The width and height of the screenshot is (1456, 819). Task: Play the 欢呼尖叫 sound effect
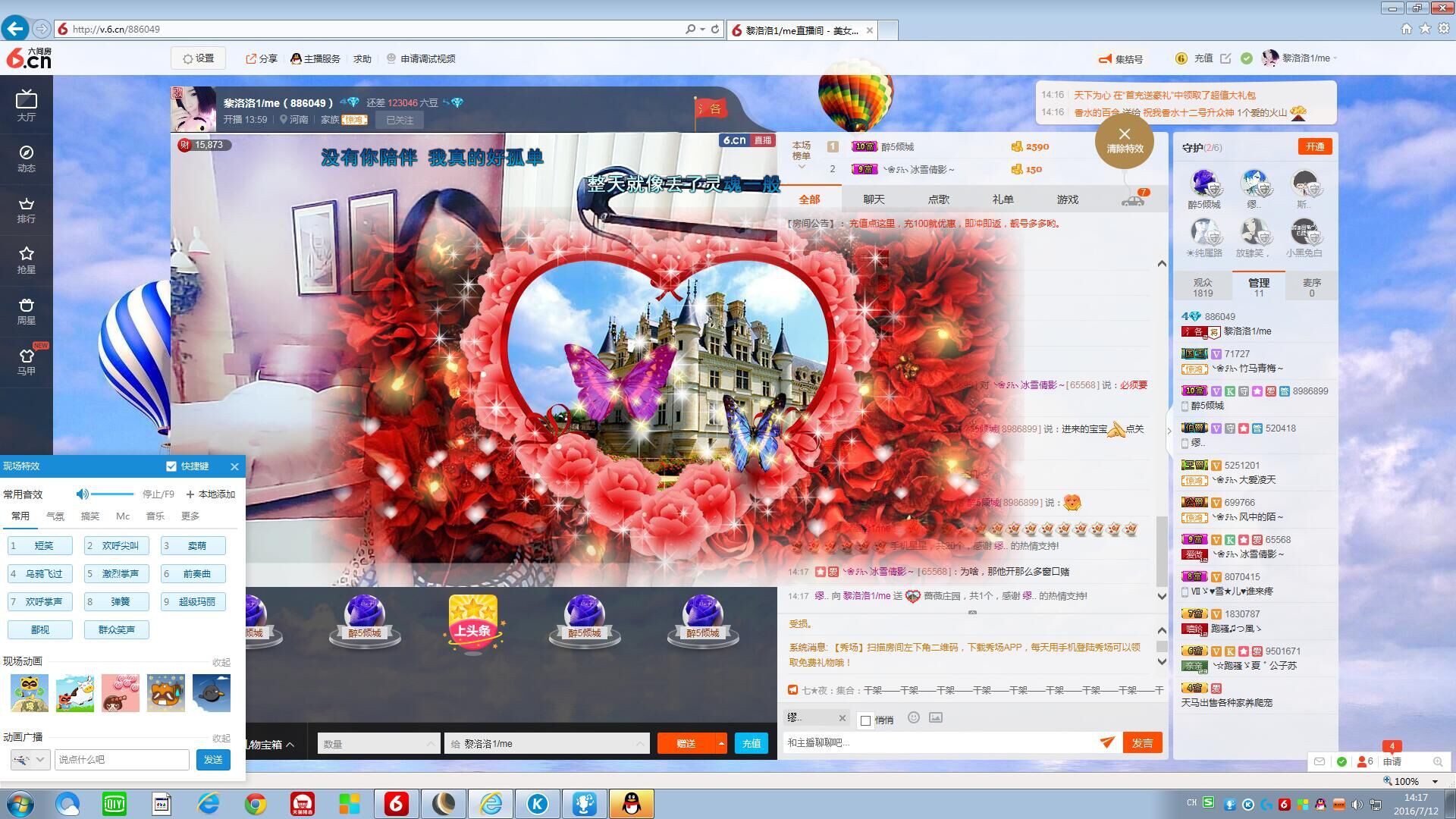[117, 545]
